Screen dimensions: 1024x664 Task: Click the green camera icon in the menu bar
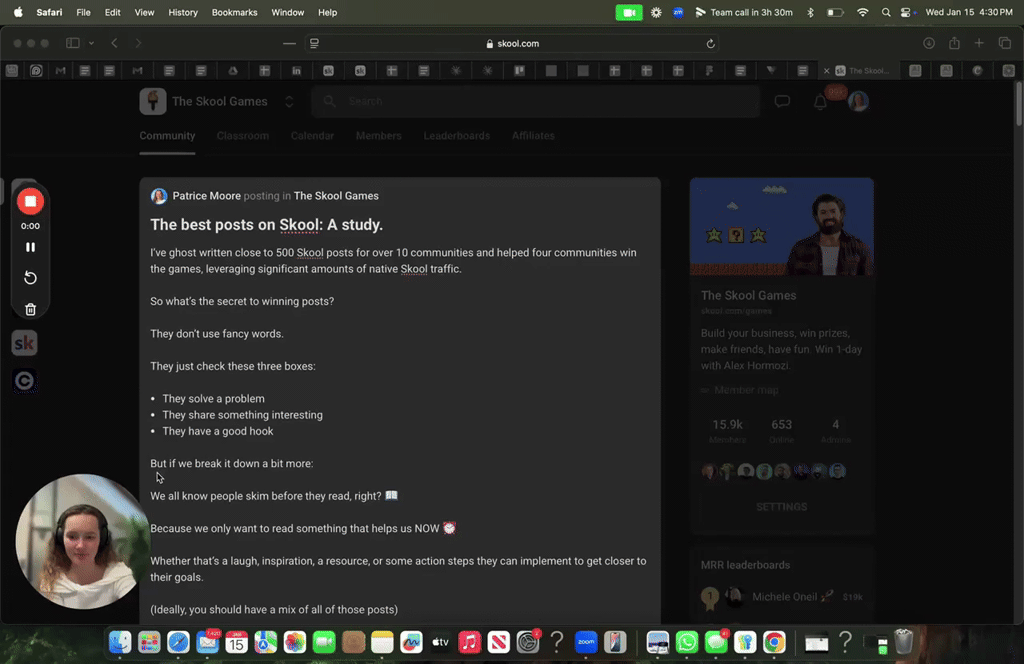tap(628, 12)
